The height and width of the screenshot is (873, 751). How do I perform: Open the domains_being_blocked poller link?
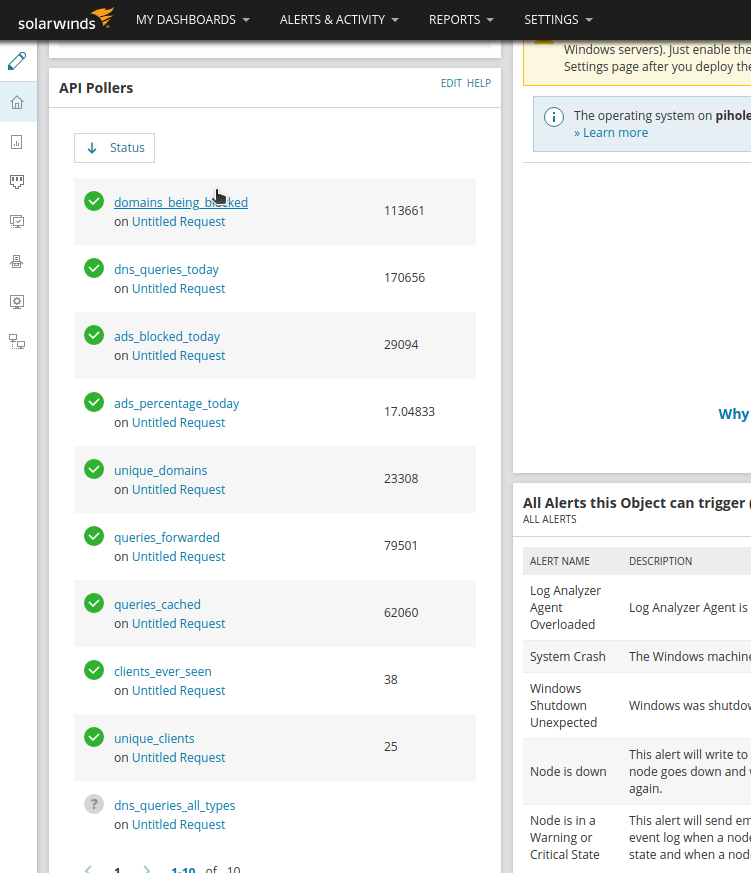pyautogui.click(x=181, y=203)
